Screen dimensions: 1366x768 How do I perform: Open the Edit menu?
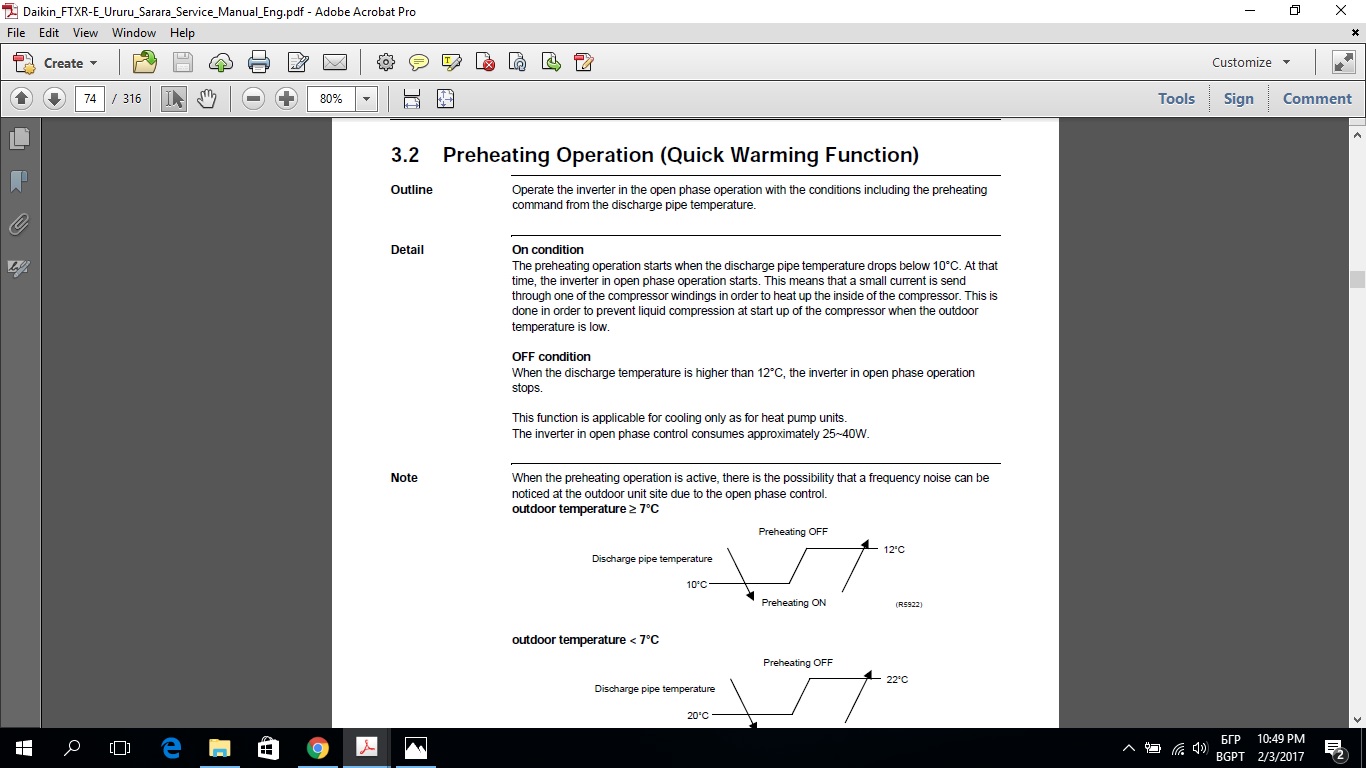pyautogui.click(x=49, y=33)
